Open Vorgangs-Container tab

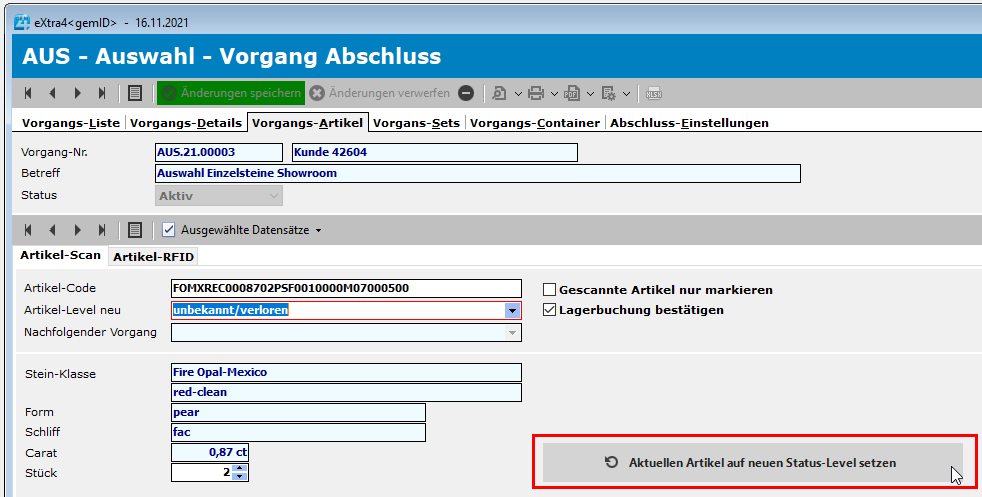pos(535,123)
